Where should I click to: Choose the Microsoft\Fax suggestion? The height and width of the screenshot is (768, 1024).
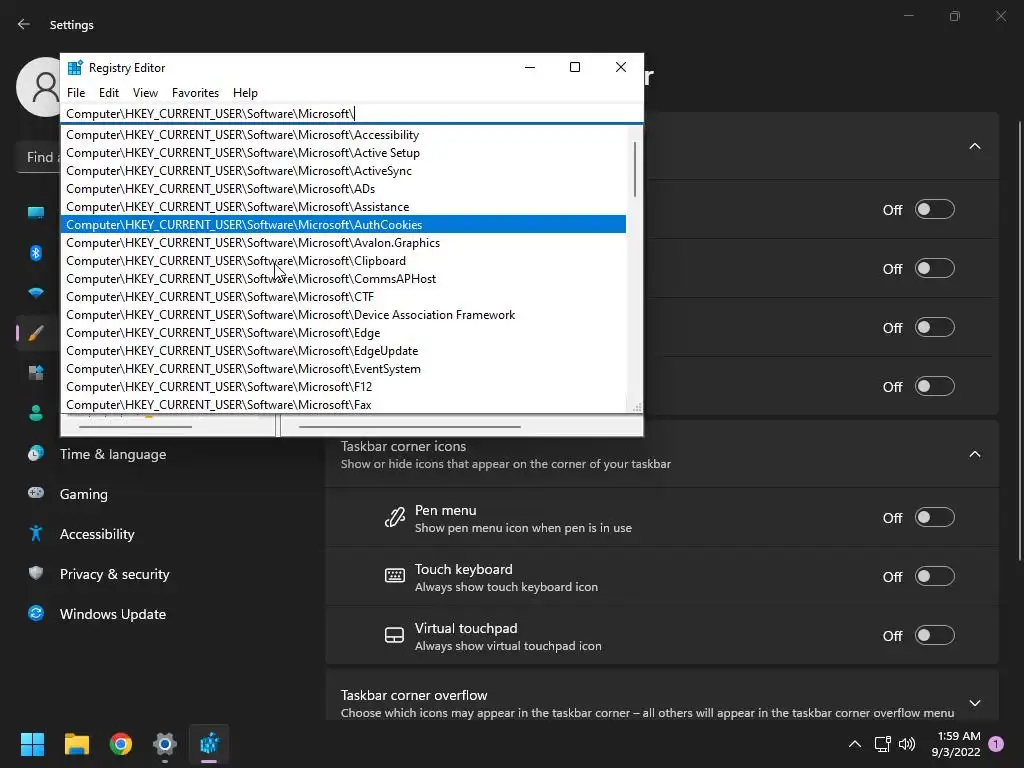pyautogui.click(x=344, y=404)
